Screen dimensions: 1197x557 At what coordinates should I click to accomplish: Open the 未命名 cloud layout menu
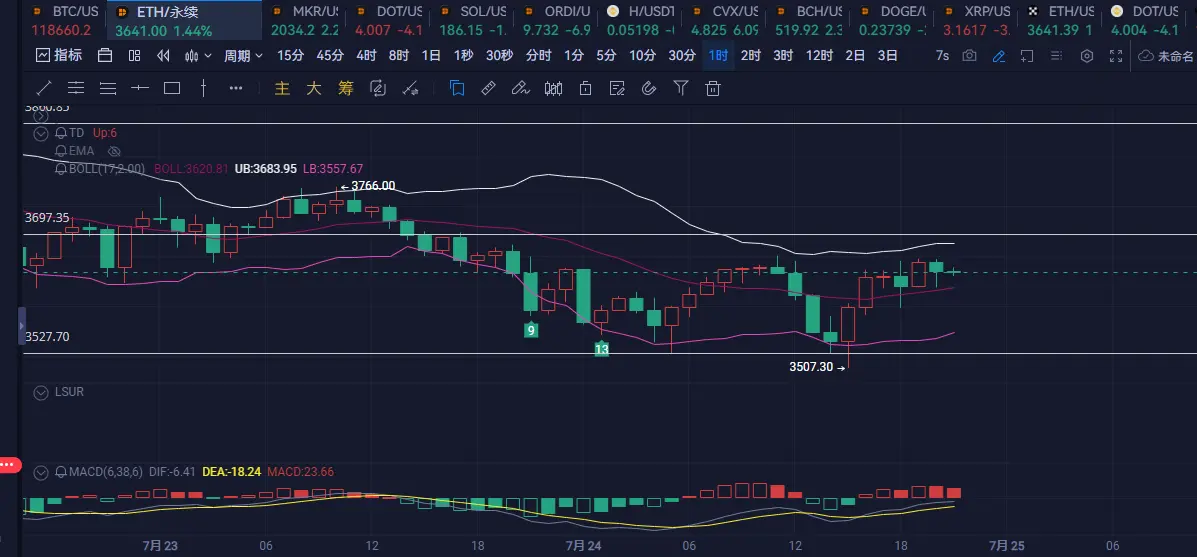(x=1166, y=56)
